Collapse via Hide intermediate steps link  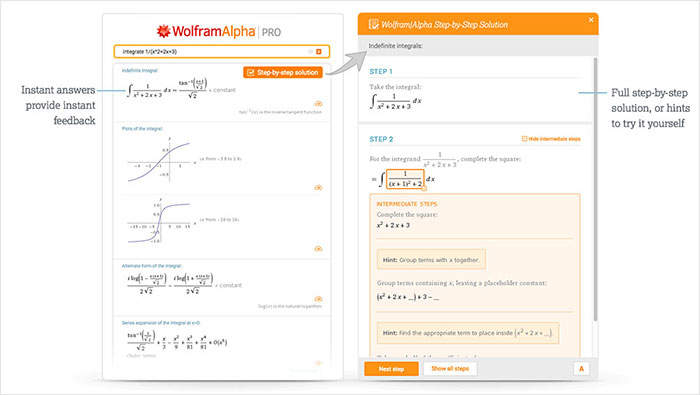(x=551, y=139)
